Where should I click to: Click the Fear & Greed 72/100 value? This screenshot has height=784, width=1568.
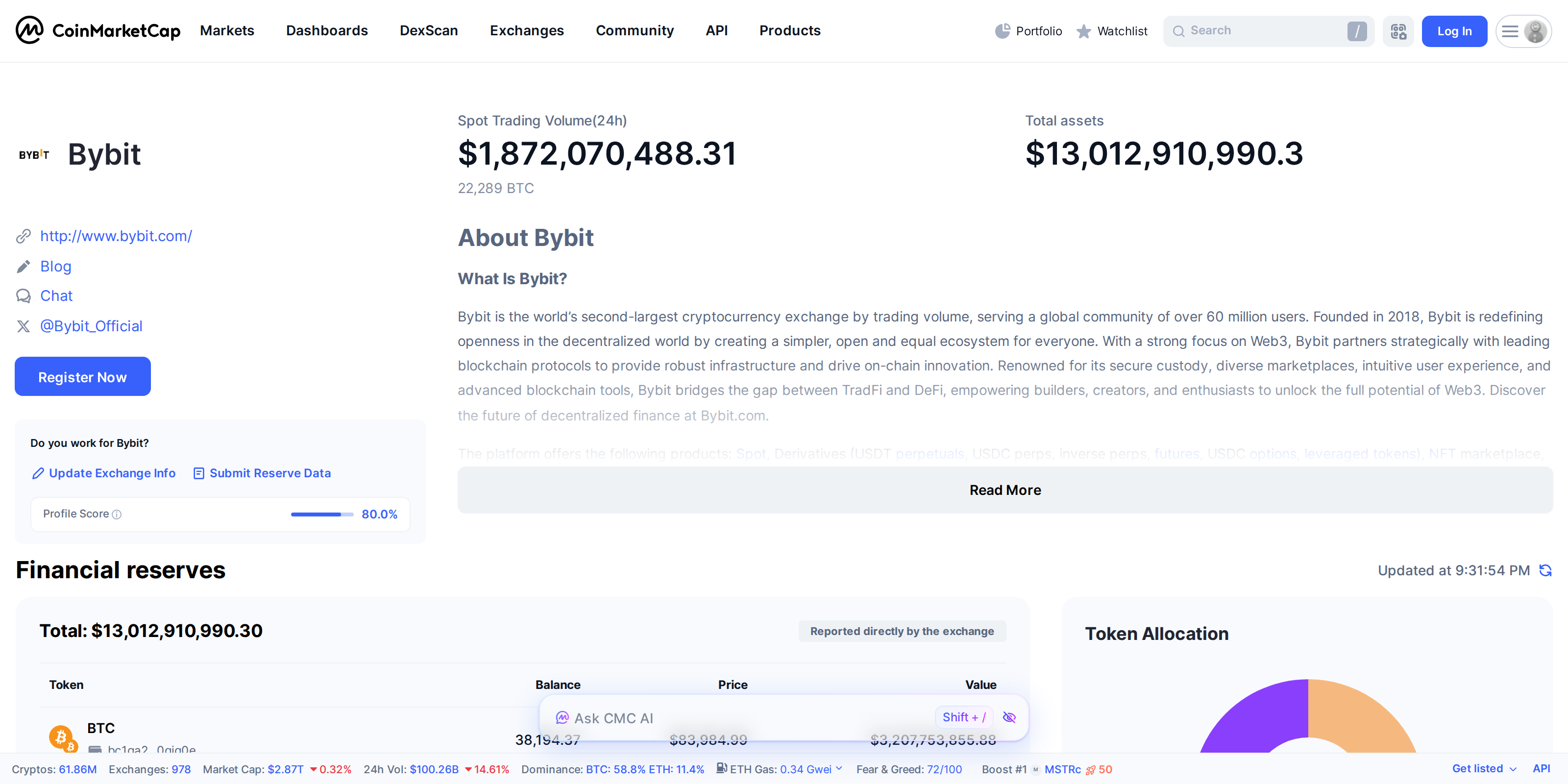tap(944, 769)
